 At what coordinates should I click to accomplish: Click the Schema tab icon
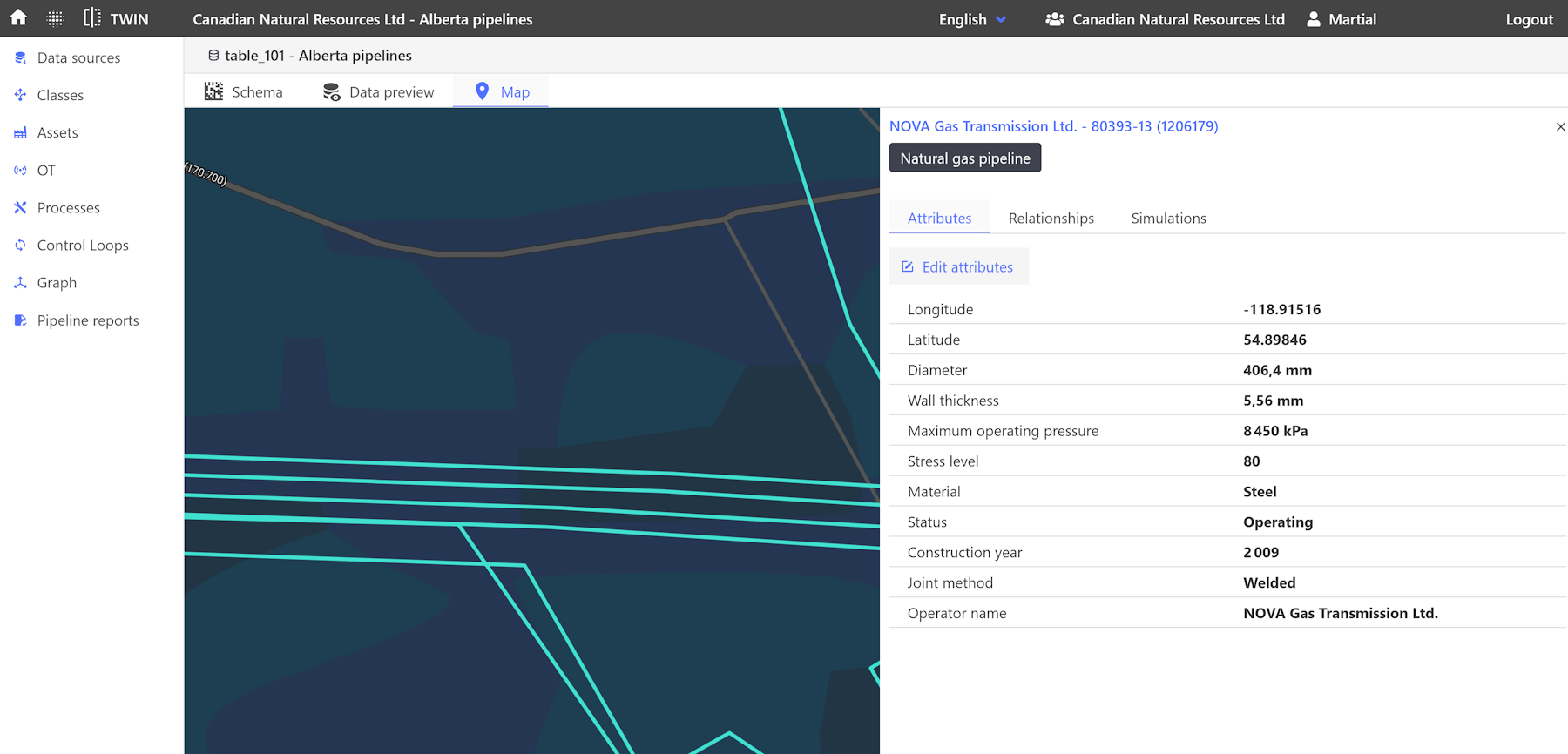[213, 91]
